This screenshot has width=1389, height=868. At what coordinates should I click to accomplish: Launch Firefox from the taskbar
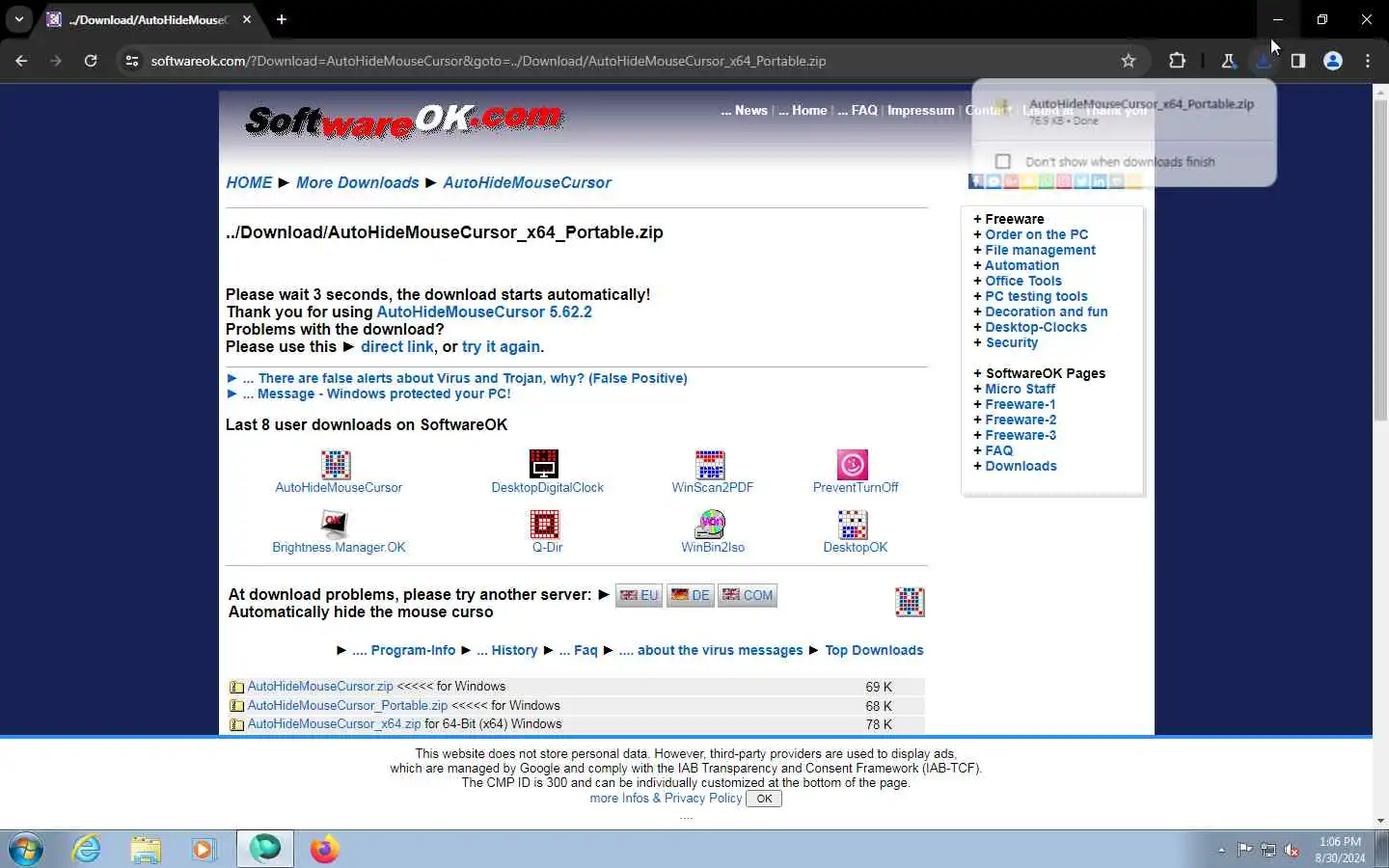point(324,850)
